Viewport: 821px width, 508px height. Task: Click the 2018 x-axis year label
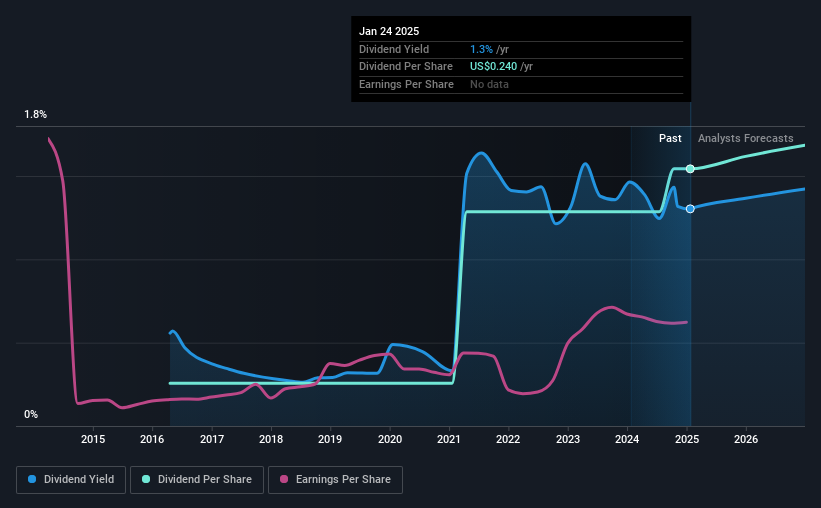[271, 439]
